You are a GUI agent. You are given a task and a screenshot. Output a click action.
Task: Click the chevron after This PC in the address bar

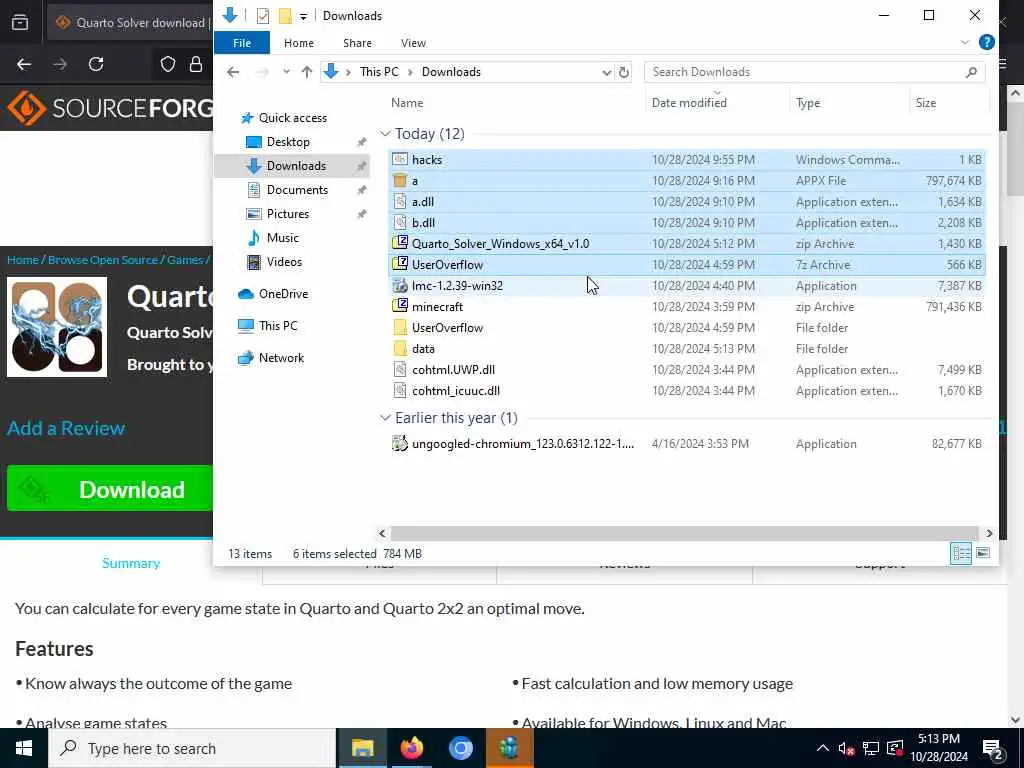410,72
